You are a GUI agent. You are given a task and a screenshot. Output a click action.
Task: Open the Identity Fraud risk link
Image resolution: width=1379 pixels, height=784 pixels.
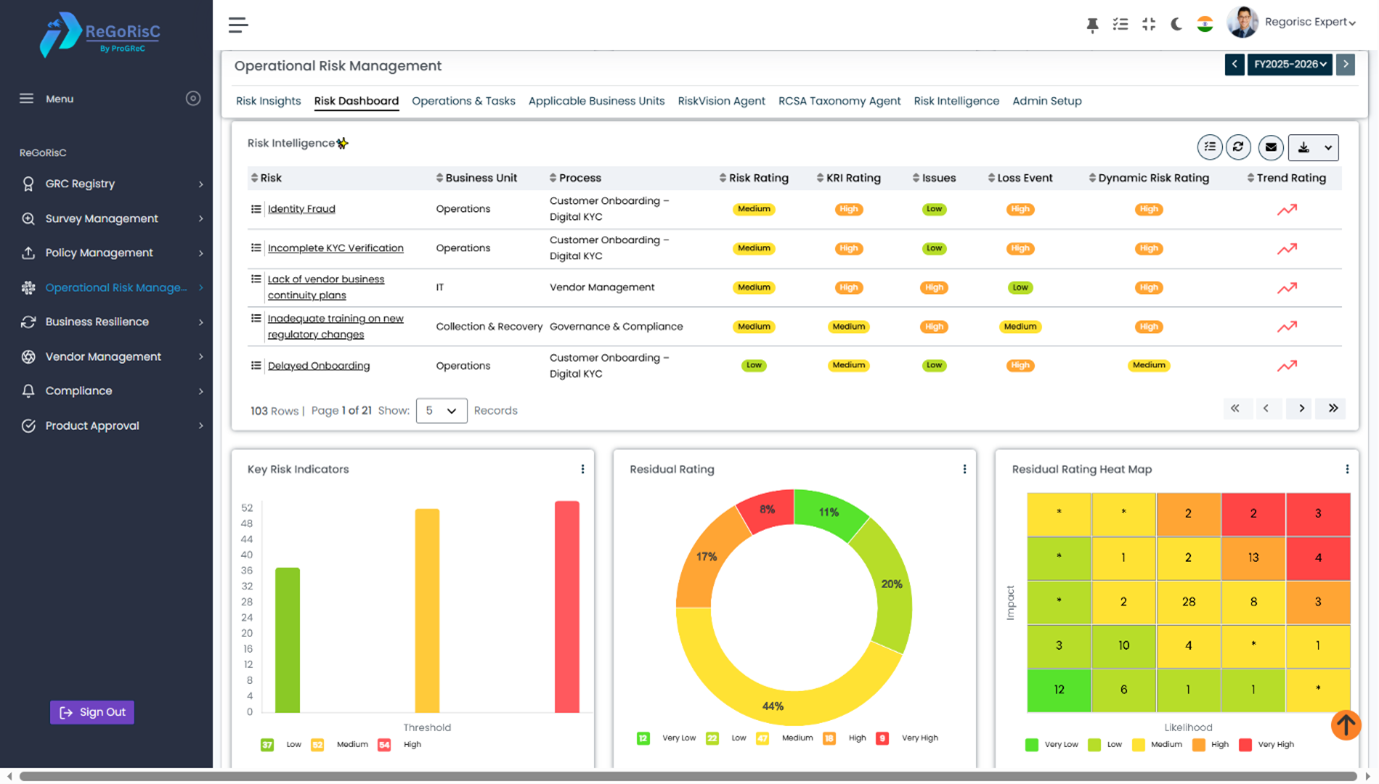pyautogui.click(x=301, y=209)
